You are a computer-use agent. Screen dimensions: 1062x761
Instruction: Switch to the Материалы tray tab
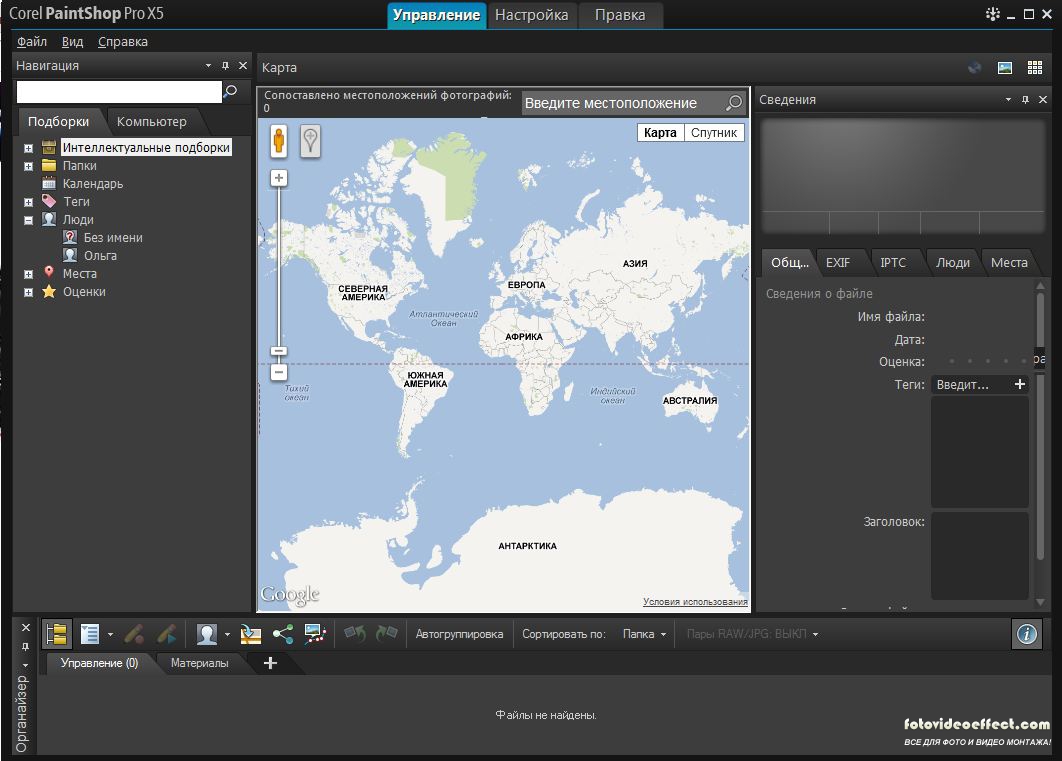pyautogui.click(x=200, y=663)
